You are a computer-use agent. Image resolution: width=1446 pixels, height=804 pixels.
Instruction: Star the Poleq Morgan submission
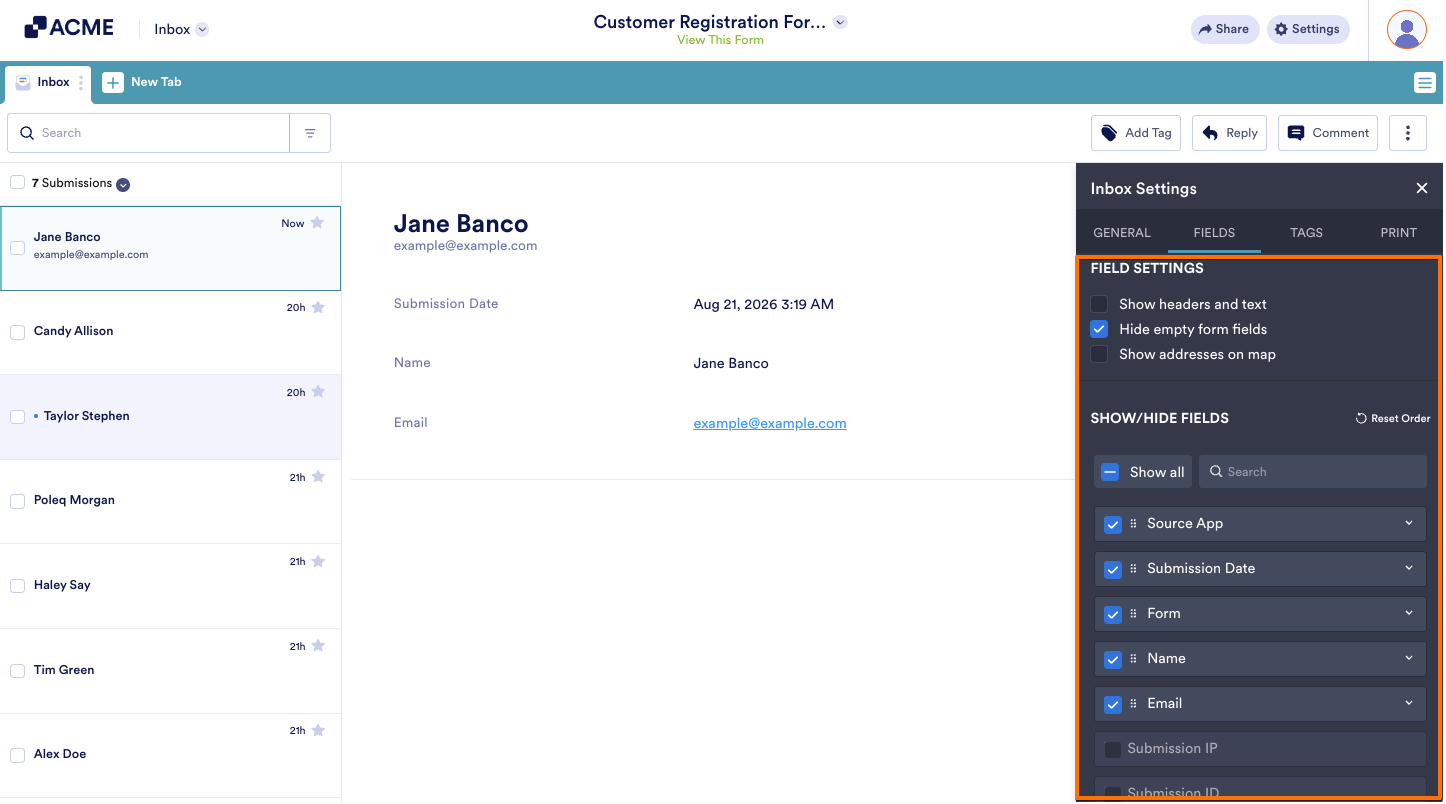tap(318, 477)
